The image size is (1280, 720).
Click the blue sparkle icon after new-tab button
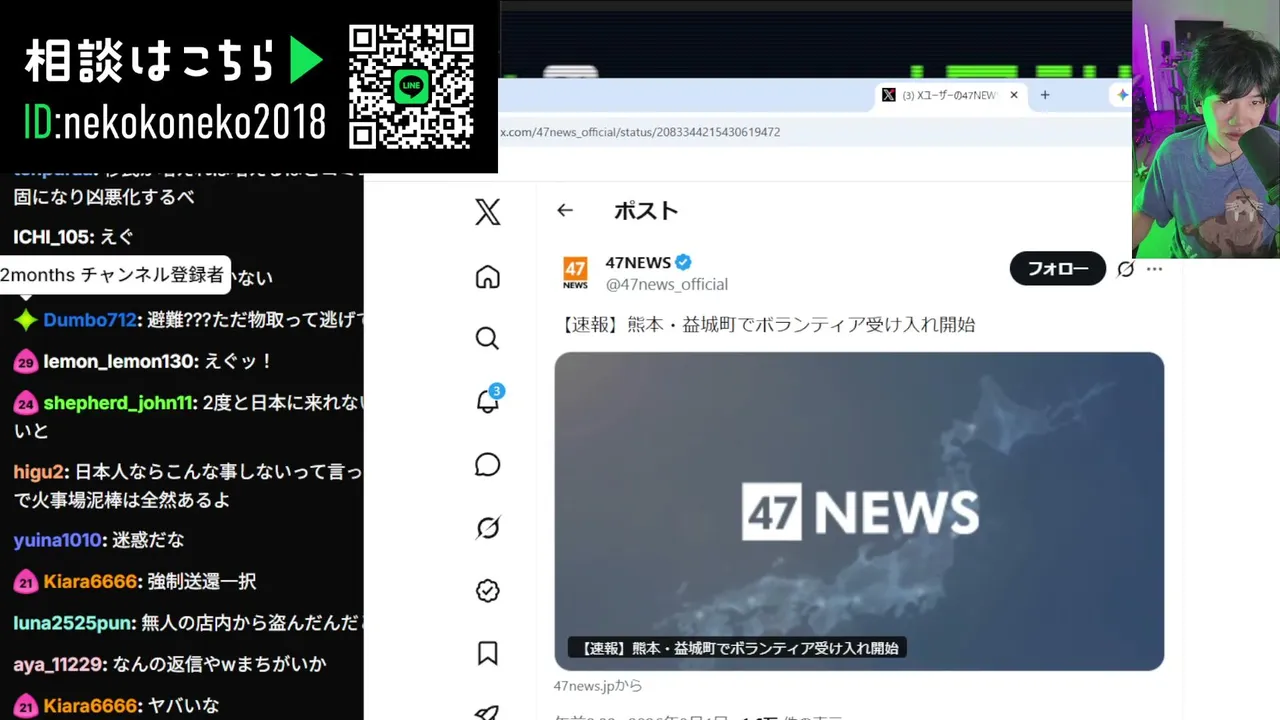click(1122, 95)
